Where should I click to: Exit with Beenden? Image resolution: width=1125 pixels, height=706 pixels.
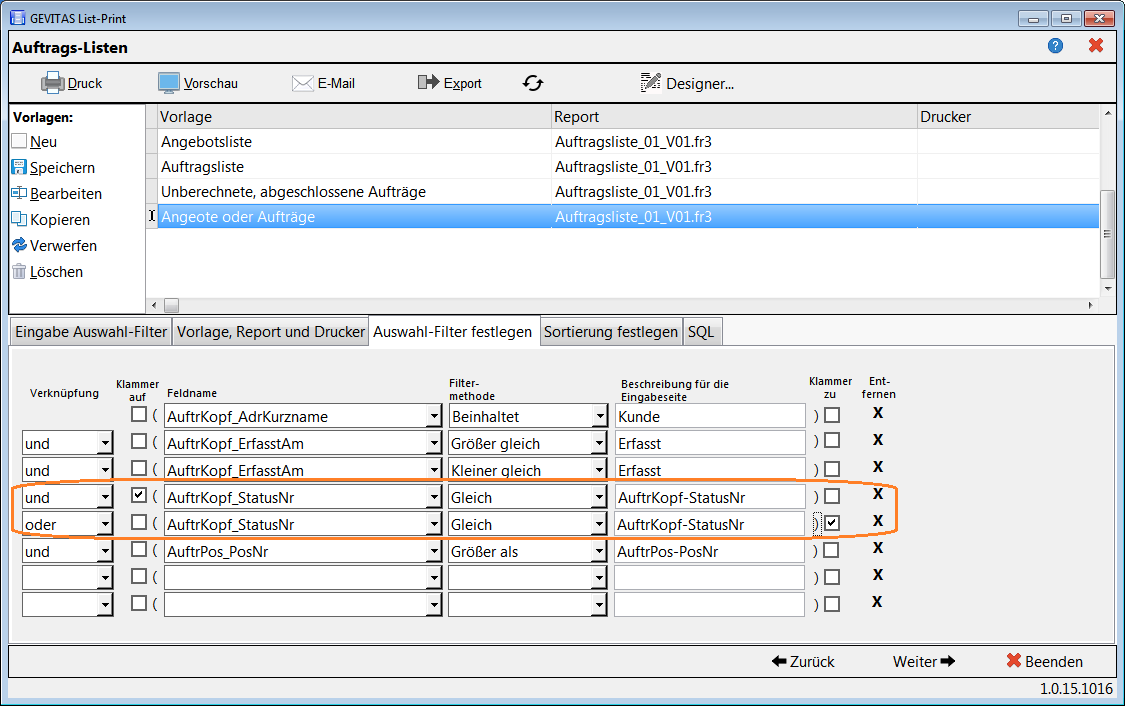tap(1045, 662)
